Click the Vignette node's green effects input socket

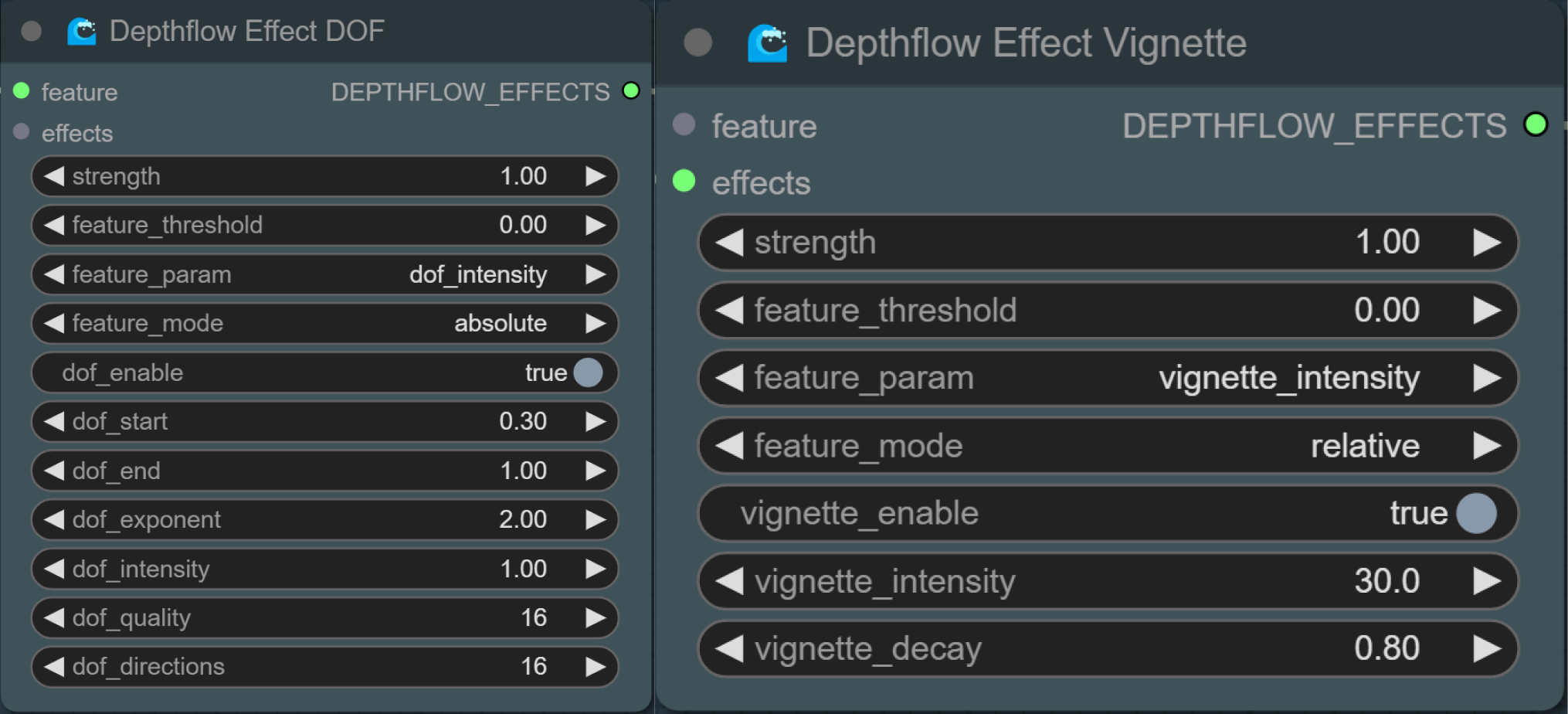(684, 182)
